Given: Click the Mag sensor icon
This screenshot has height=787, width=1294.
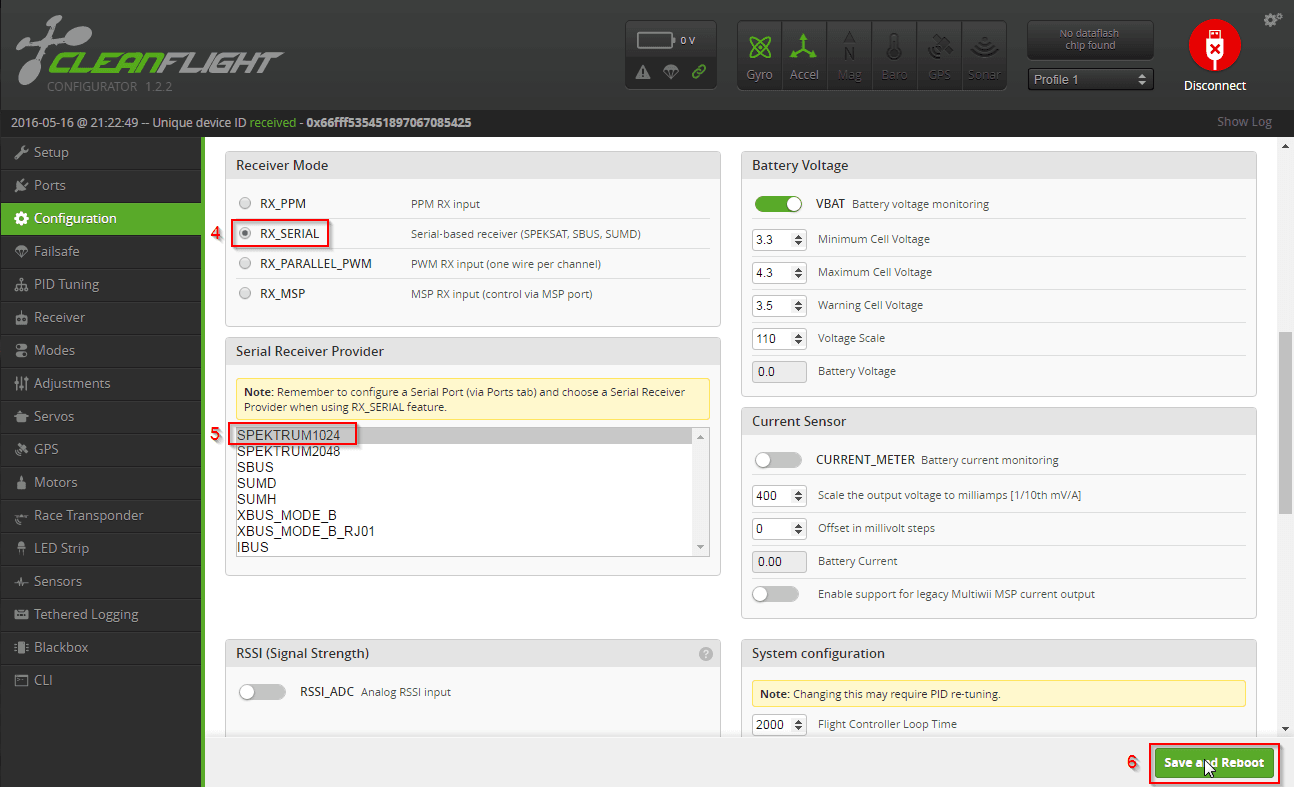Looking at the screenshot, I should tap(849, 55).
